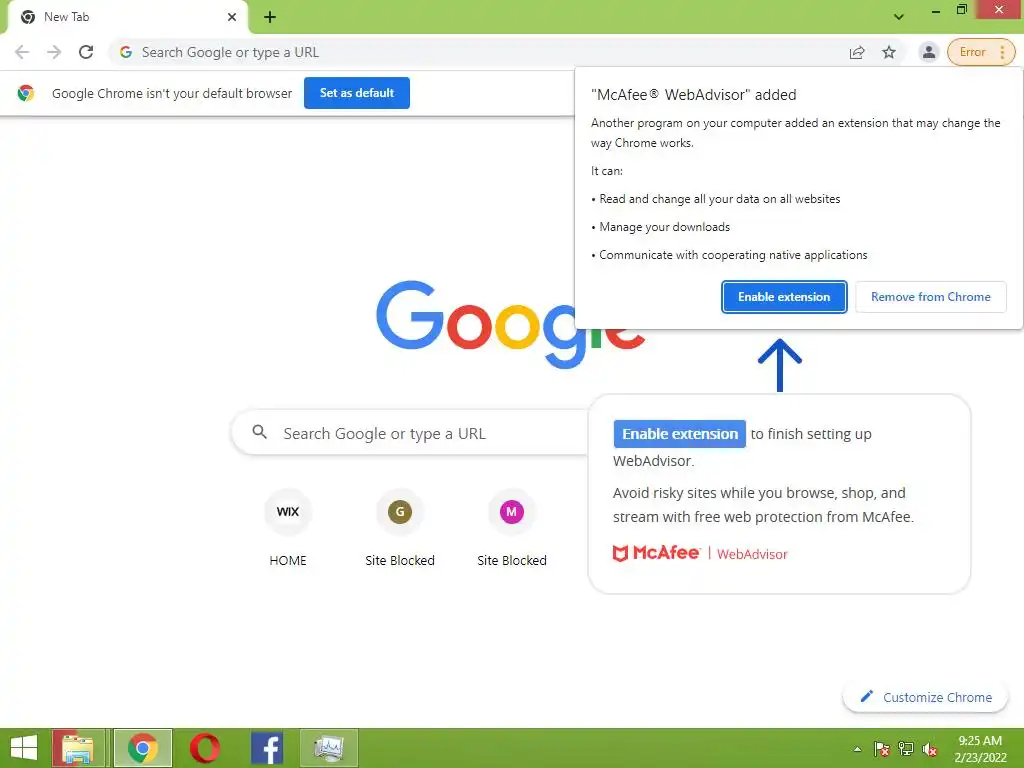The height and width of the screenshot is (768, 1024).
Task: Click the Chrome icon in the default browser bar
Action: [26, 93]
